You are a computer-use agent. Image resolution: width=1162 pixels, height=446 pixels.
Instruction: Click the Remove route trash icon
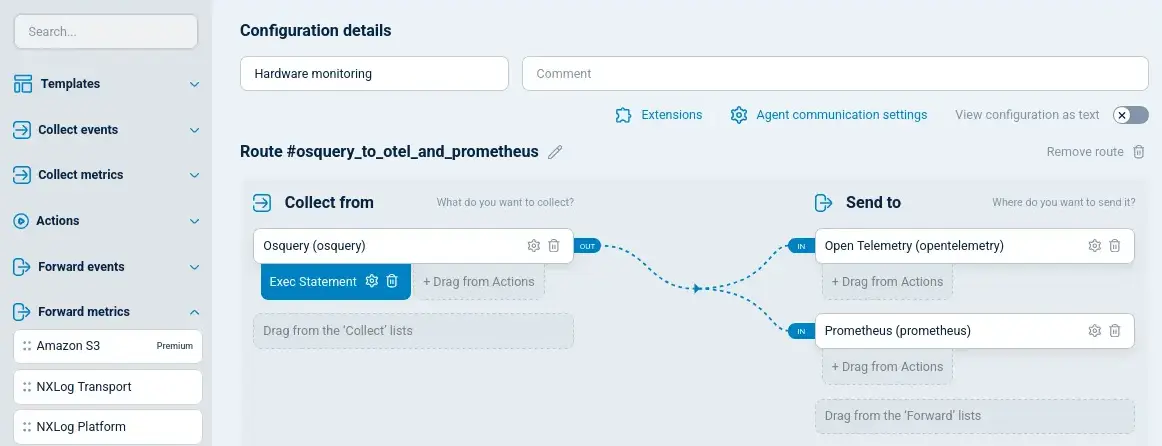coord(1138,152)
